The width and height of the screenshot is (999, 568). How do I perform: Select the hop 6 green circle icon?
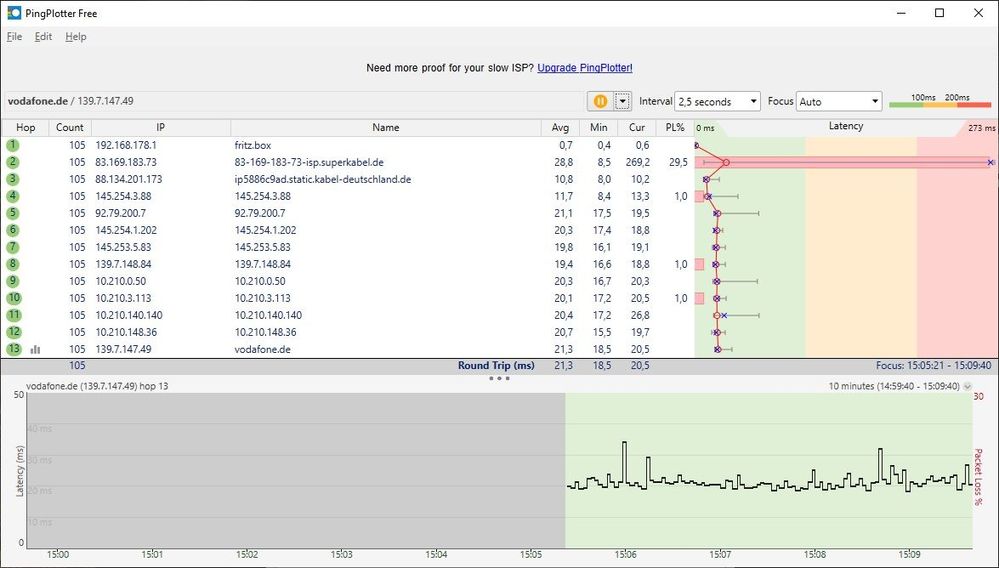pos(13,230)
